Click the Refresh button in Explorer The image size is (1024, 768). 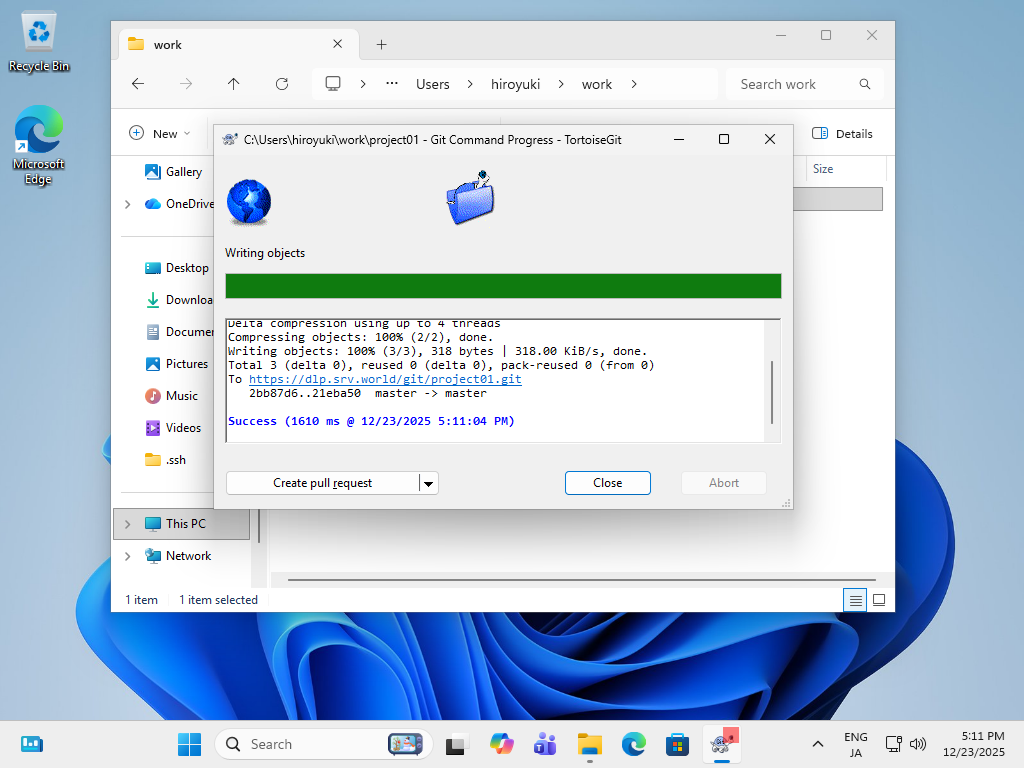click(x=282, y=84)
